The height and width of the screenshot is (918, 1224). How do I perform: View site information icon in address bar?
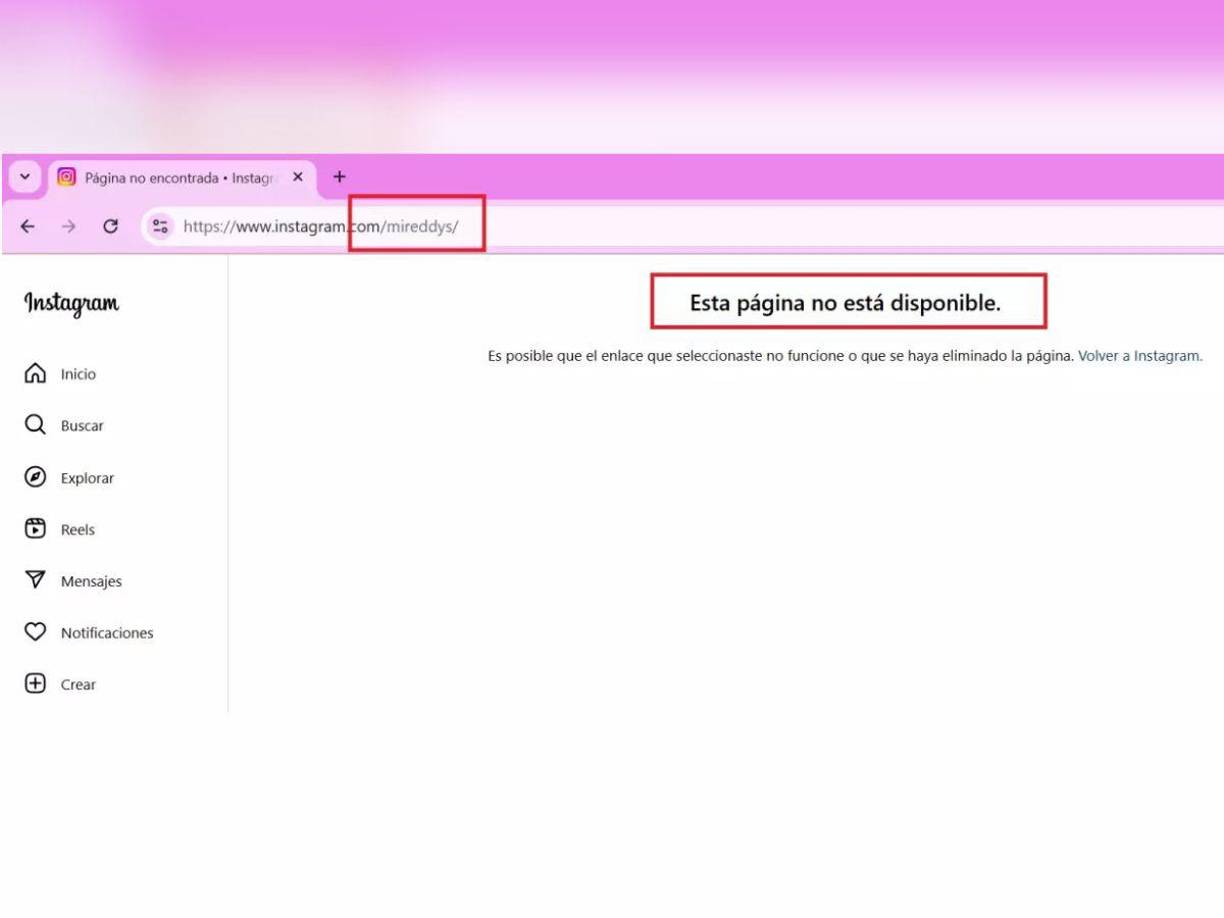click(x=160, y=226)
